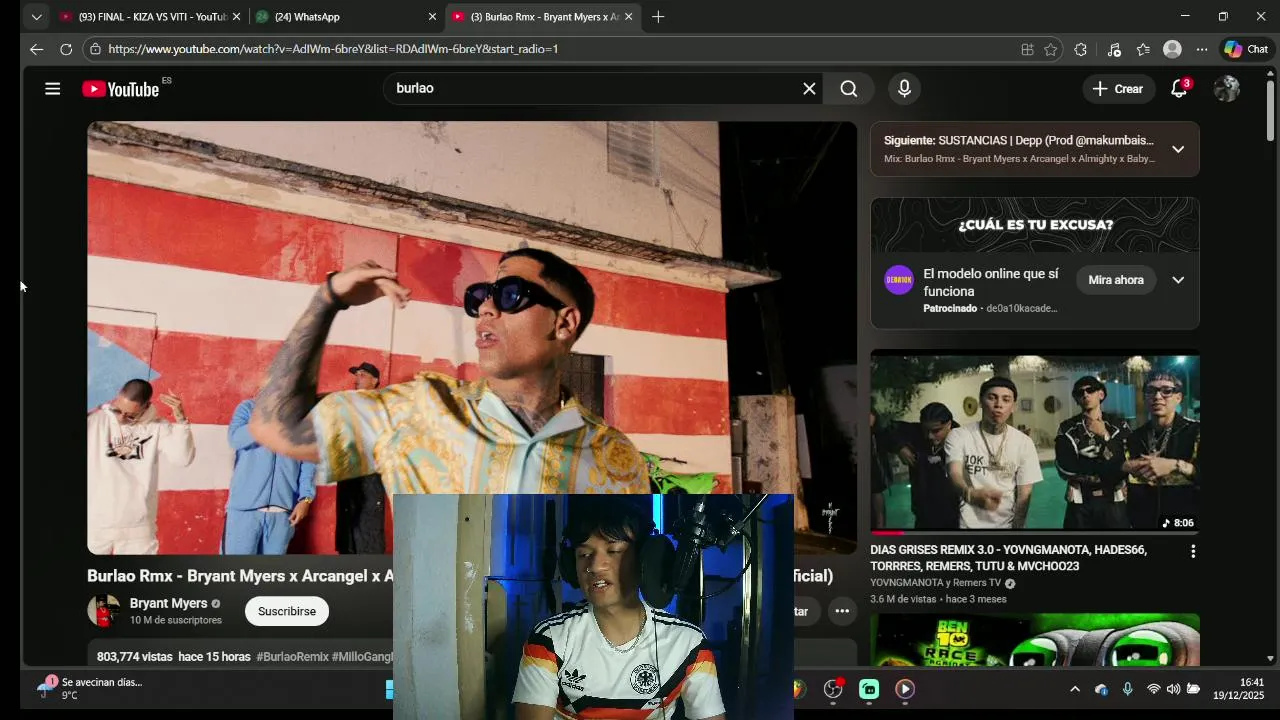The height and width of the screenshot is (720, 1280).
Task: Close the Burlao Rmx tab
Action: point(628,17)
